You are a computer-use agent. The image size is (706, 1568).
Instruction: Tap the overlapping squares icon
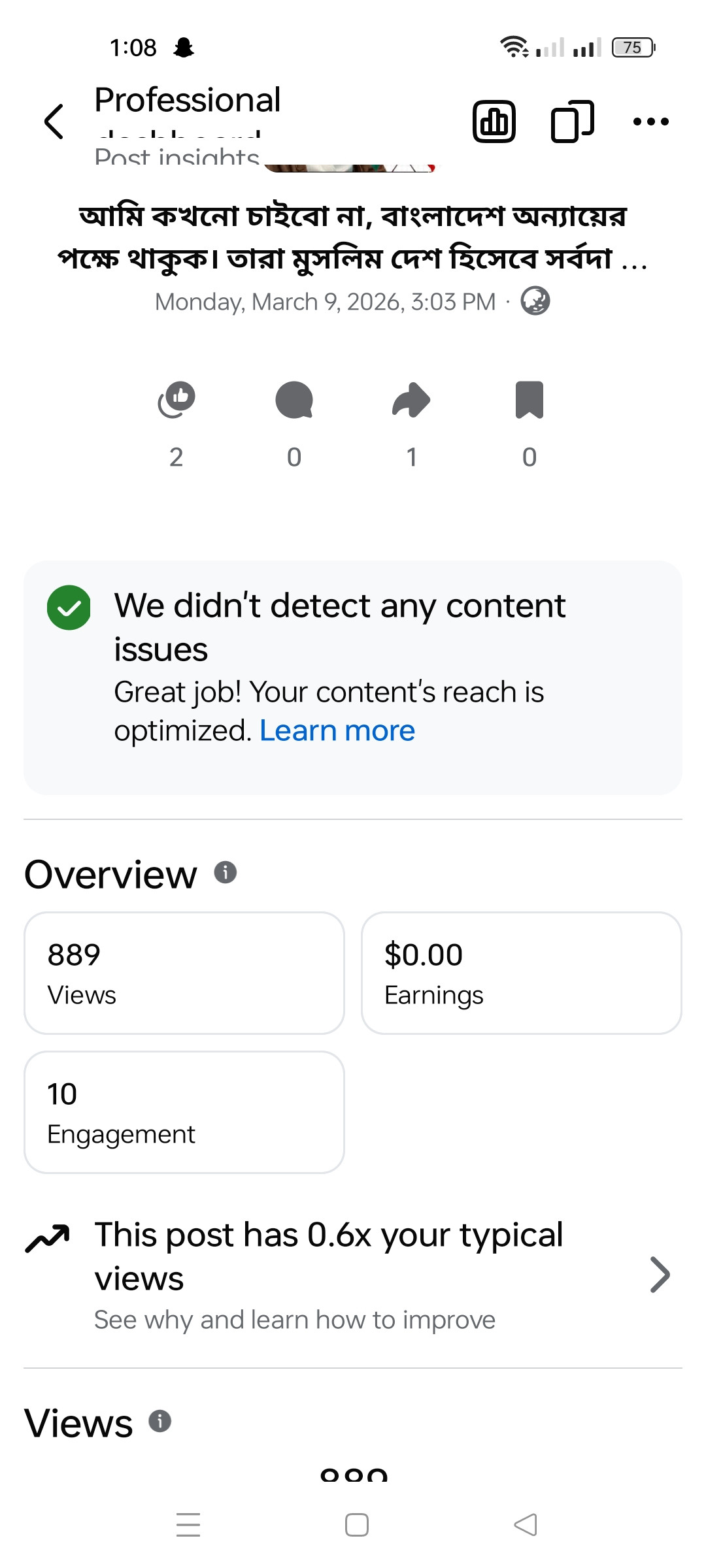tap(572, 122)
